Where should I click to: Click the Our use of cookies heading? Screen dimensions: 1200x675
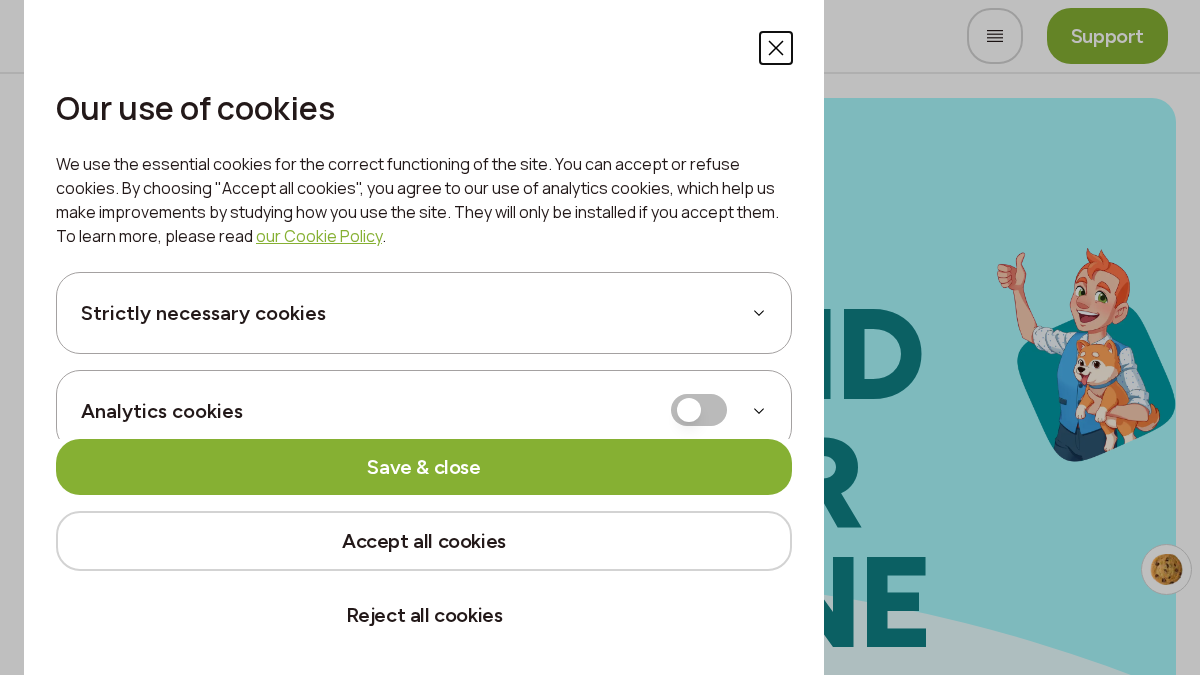pos(195,108)
